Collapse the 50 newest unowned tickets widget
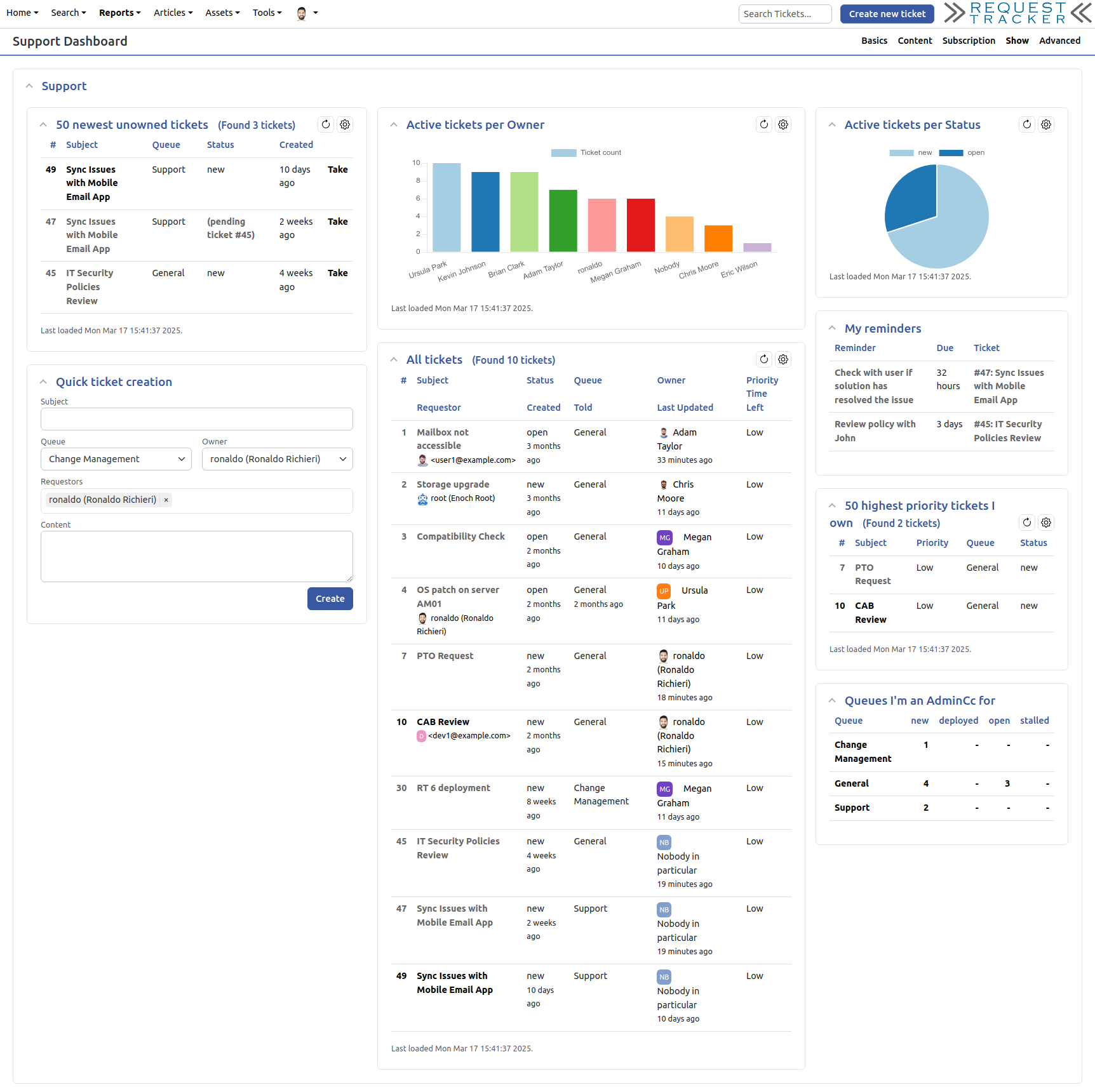1095x1092 pixels. pos(43,125)
